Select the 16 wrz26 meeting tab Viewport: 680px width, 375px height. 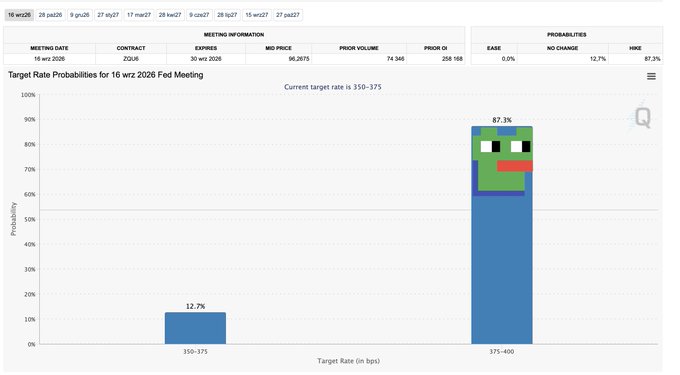coord(19,15)
